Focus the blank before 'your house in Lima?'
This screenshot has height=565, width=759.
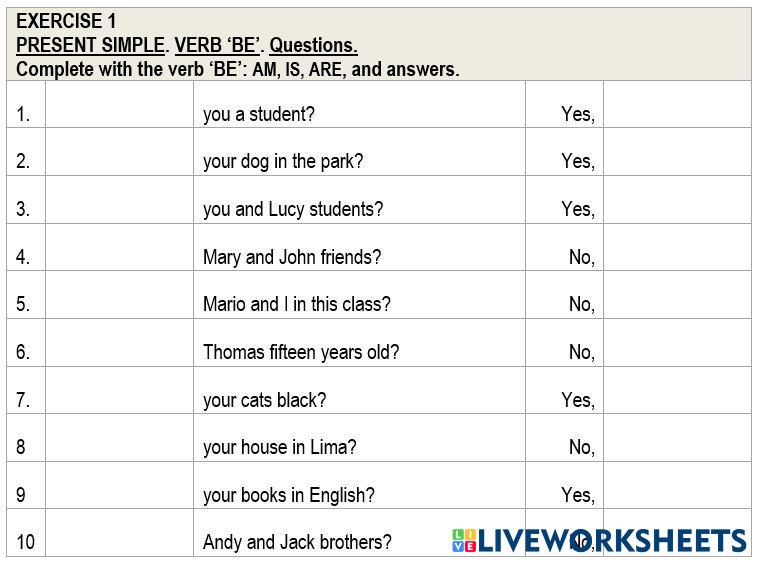119,438
